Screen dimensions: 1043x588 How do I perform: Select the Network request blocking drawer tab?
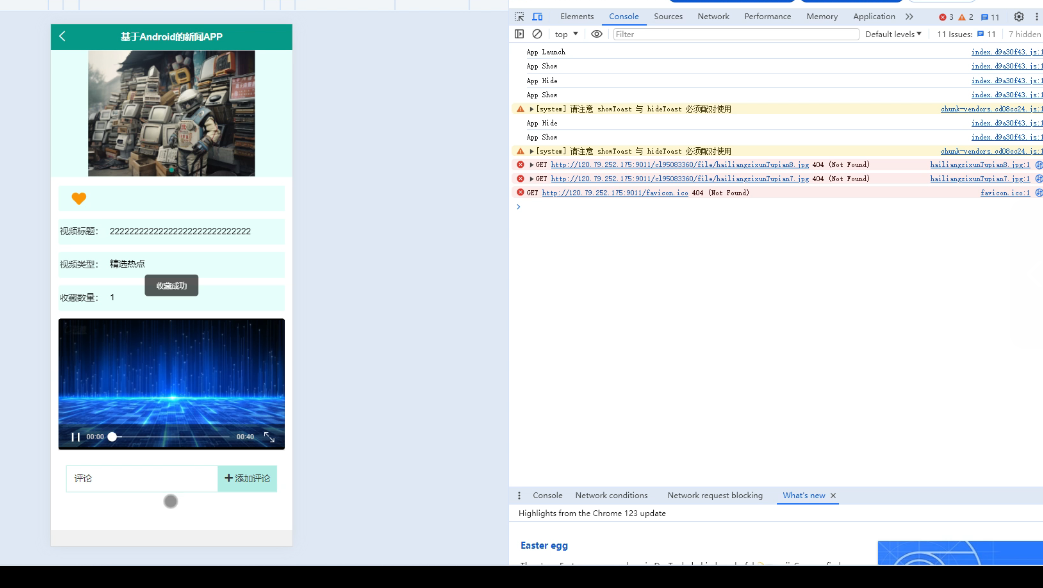[x=715, y=496]
